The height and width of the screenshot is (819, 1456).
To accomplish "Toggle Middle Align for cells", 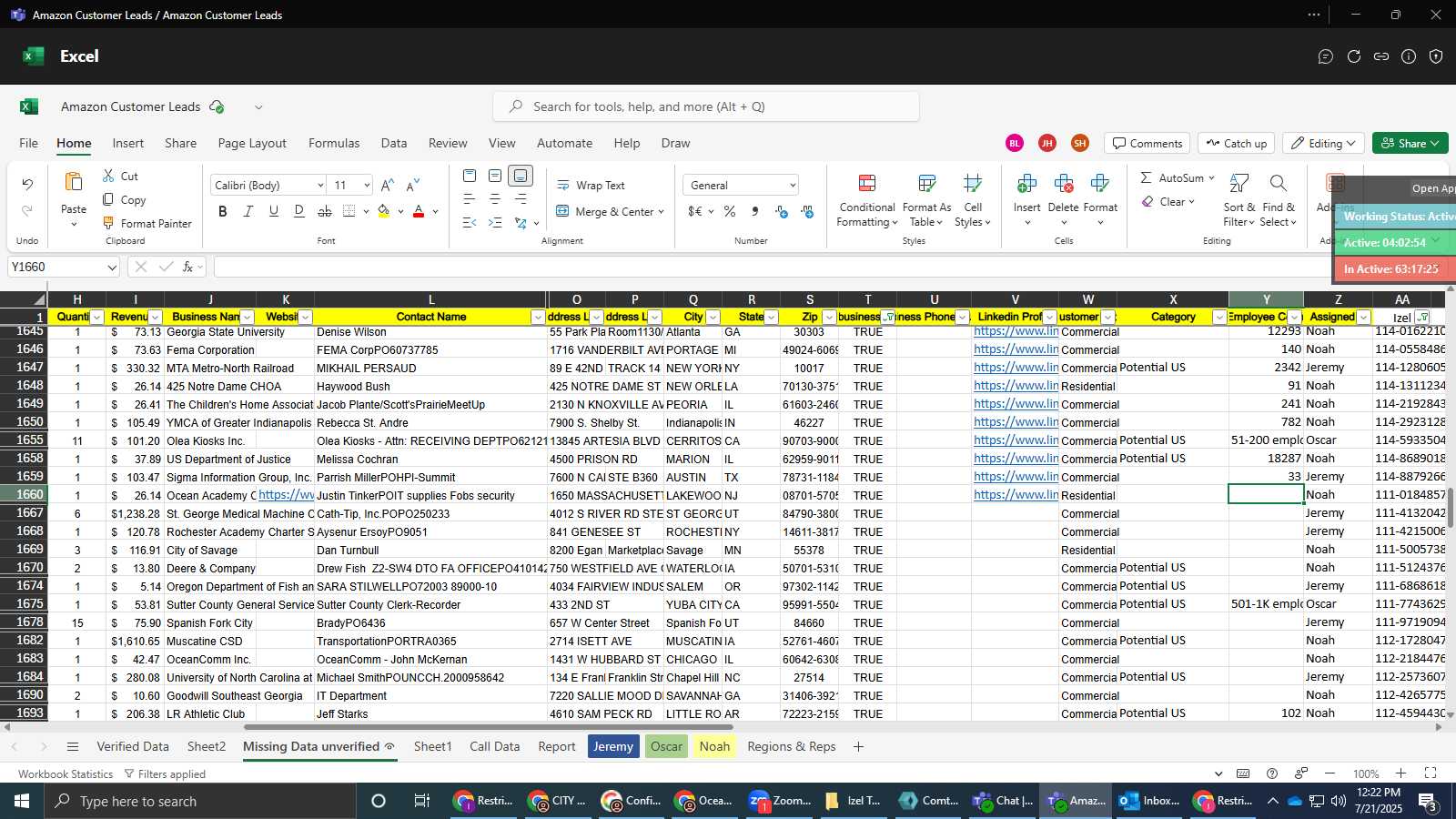I will tap(495, 176).
